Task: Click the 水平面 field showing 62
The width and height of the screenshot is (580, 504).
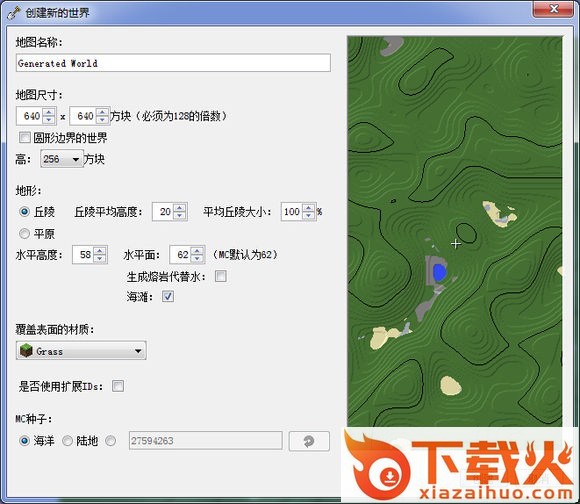Action: coord(181,254)
